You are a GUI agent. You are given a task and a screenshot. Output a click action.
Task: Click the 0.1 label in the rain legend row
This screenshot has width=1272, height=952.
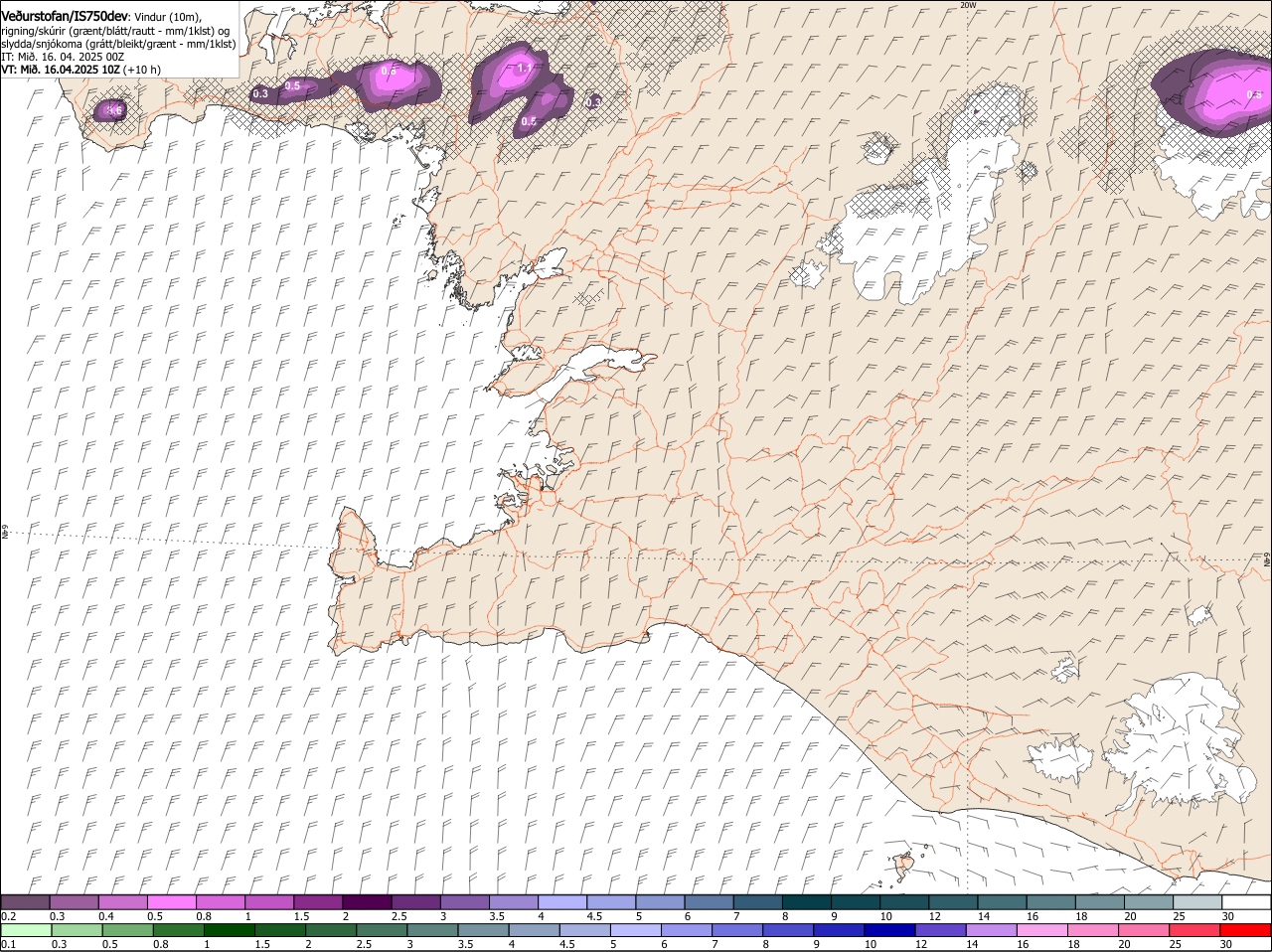8,944
